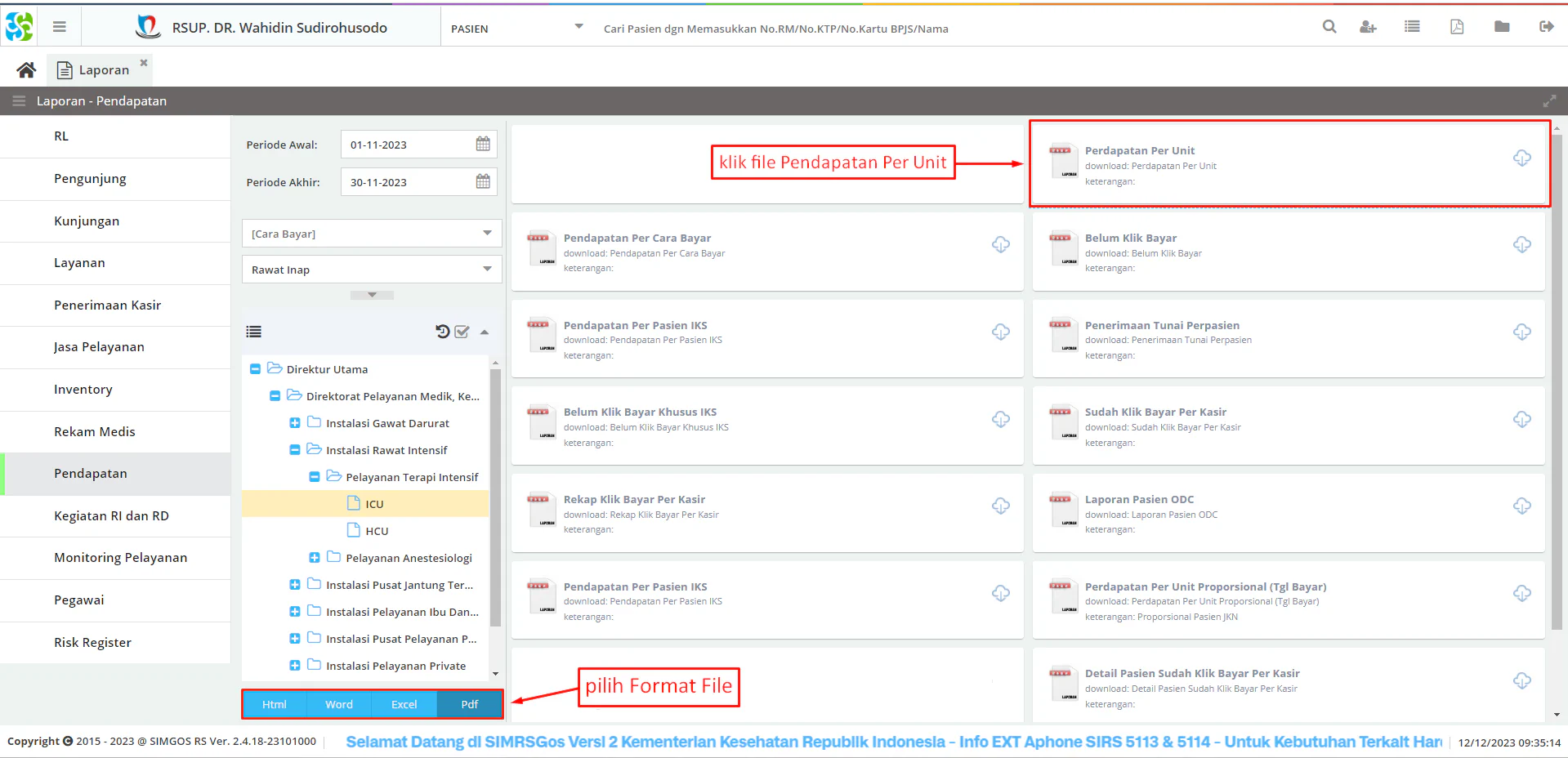Collapse filter section with small down arrow
Viewport: 1568px width, 758px height.
[x=372, y=295]
